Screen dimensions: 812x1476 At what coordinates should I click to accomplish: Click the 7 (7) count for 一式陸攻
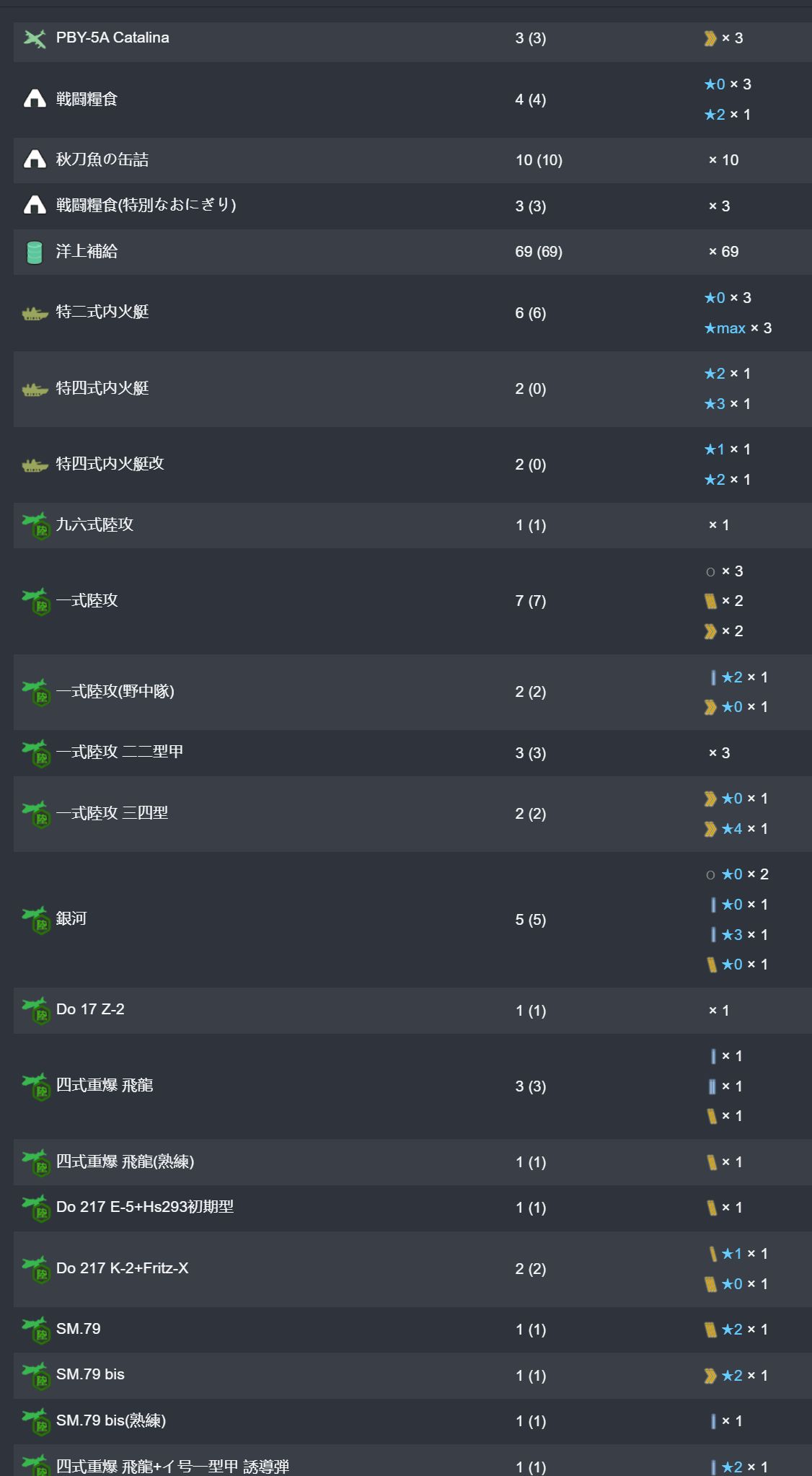click(530, 601)
